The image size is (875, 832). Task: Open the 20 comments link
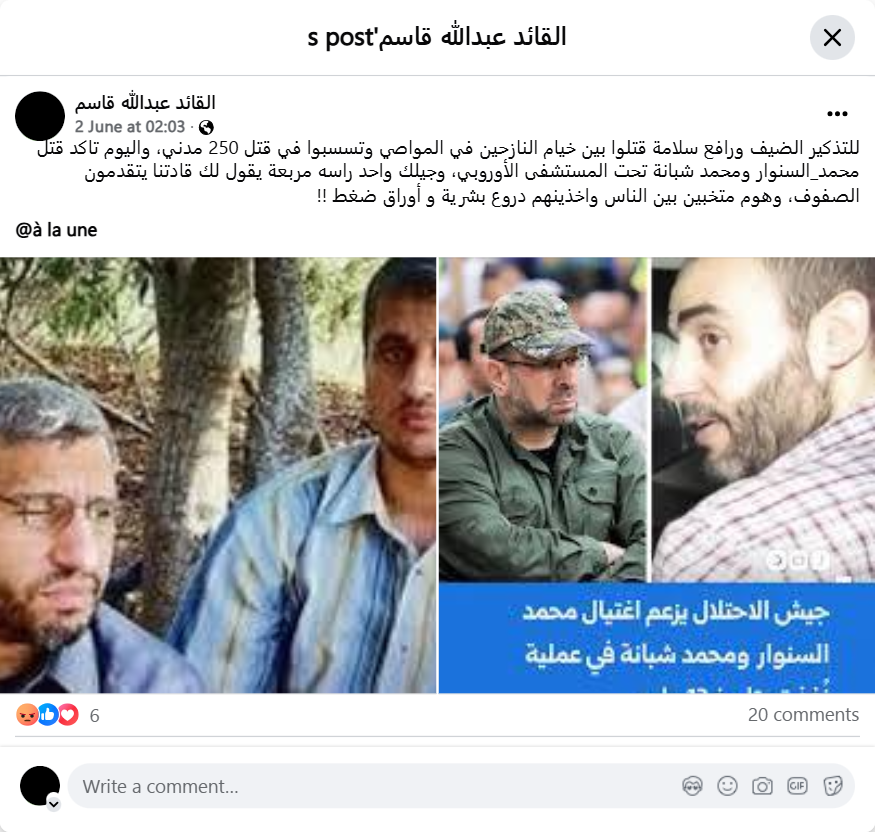(803, 714)
